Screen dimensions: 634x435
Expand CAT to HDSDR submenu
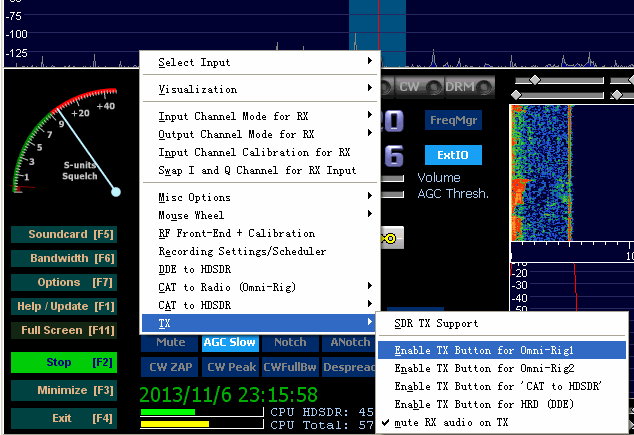point(260,305)
